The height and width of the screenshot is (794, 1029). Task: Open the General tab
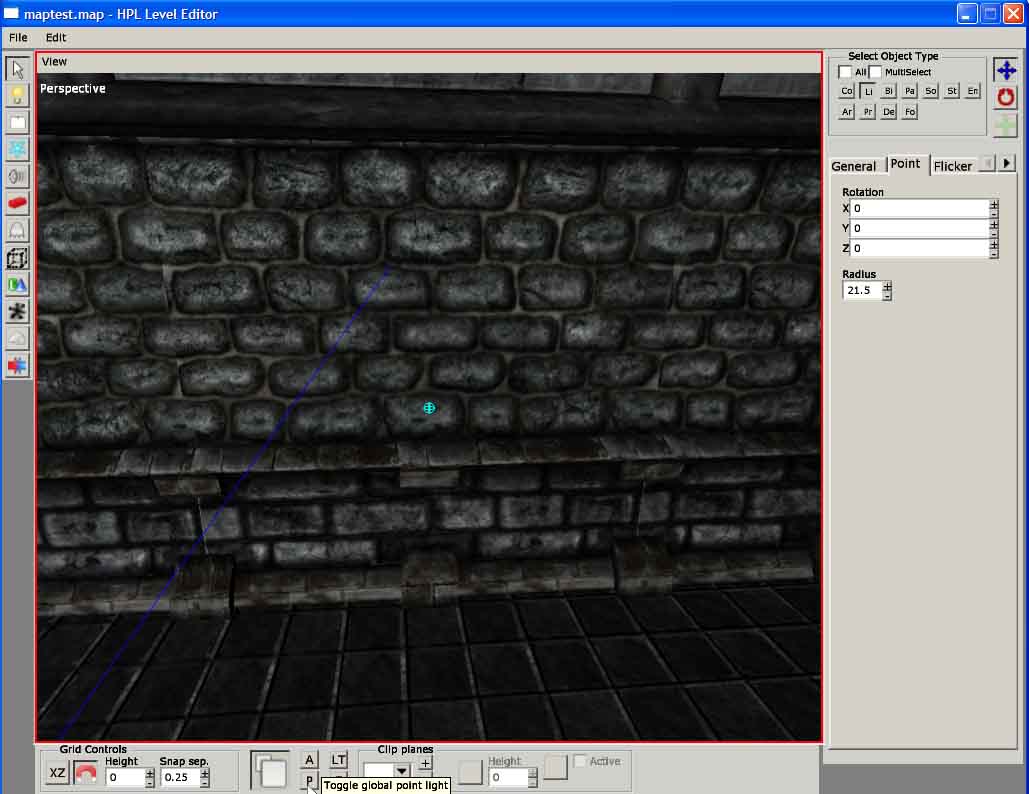pos(854,166)
